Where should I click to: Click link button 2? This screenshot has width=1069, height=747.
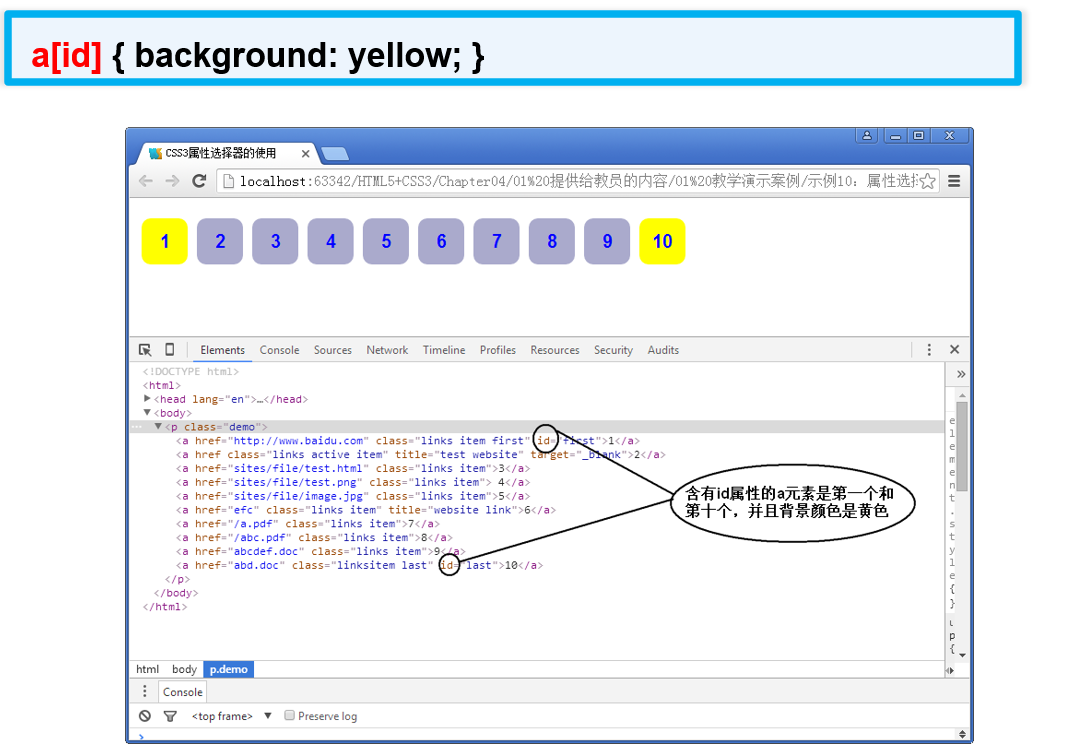click(220, 241)
